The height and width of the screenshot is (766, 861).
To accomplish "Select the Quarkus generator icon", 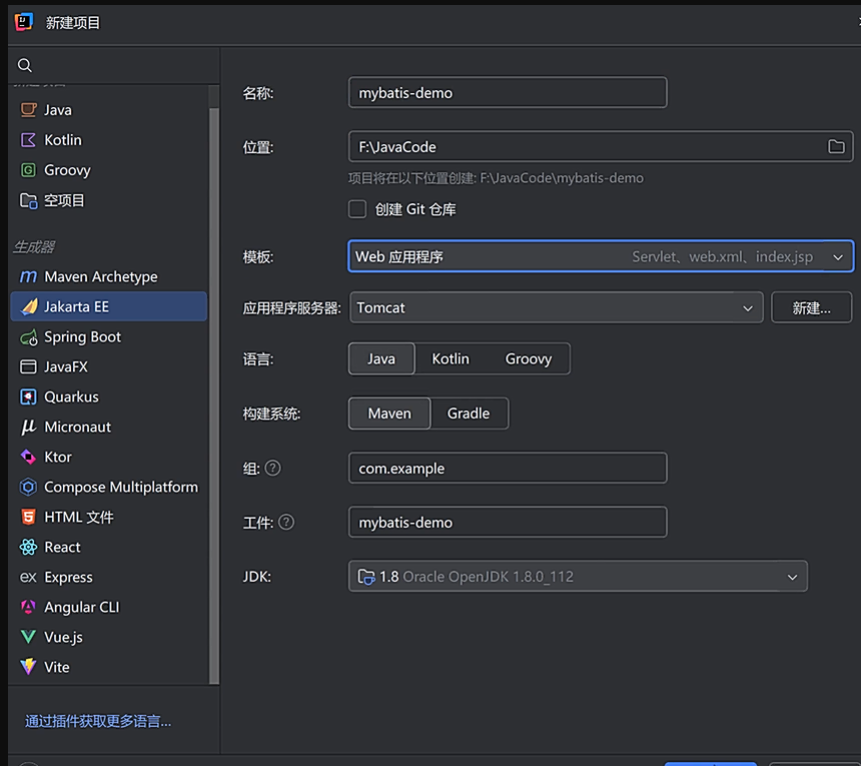I will pos(28,396).
